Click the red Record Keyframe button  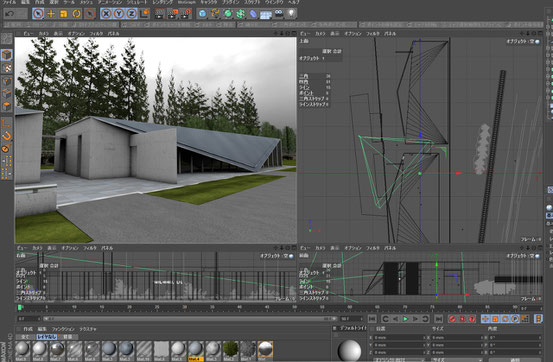(452, 319)
